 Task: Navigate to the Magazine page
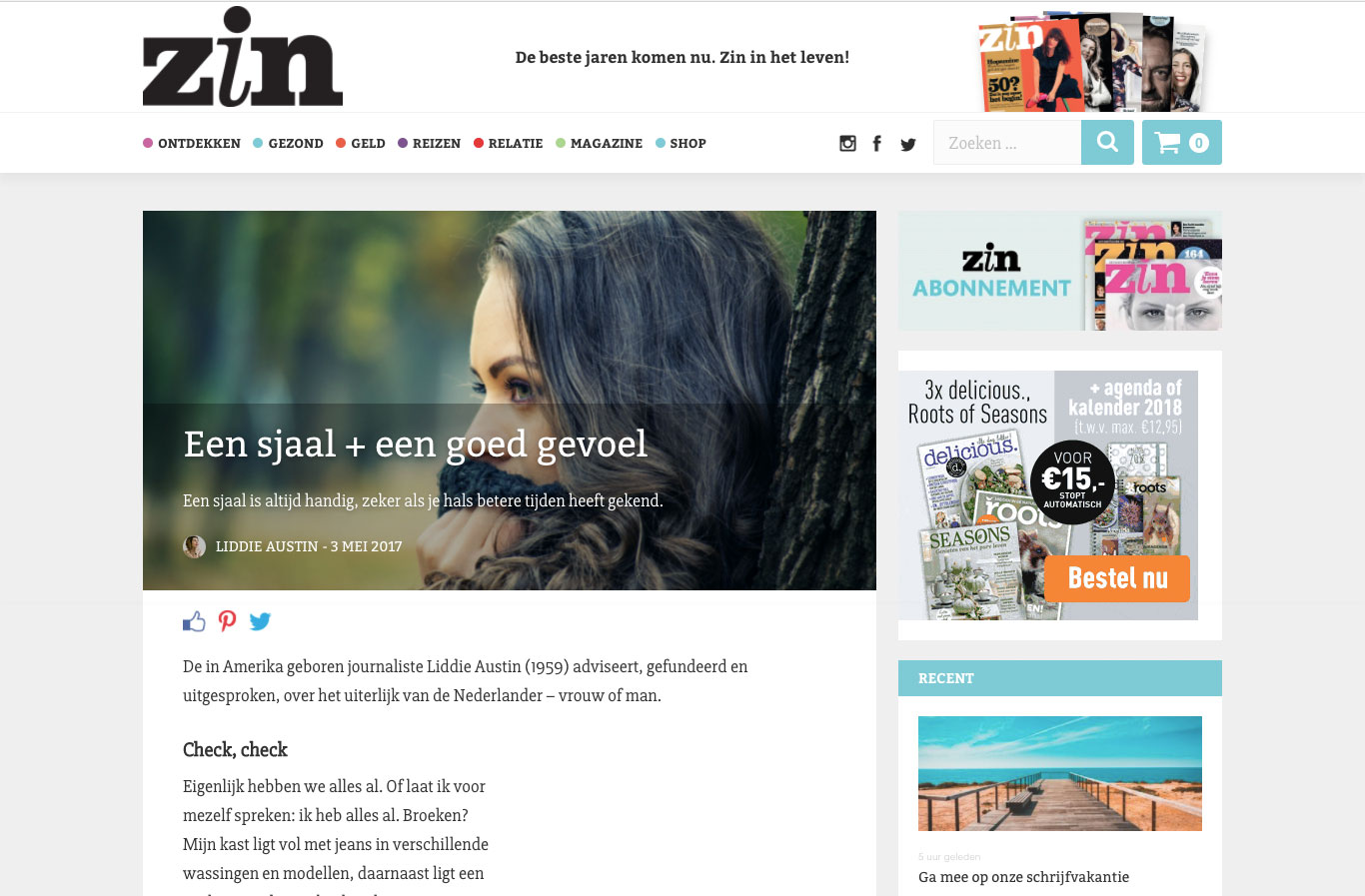click(x=600, y=143)
